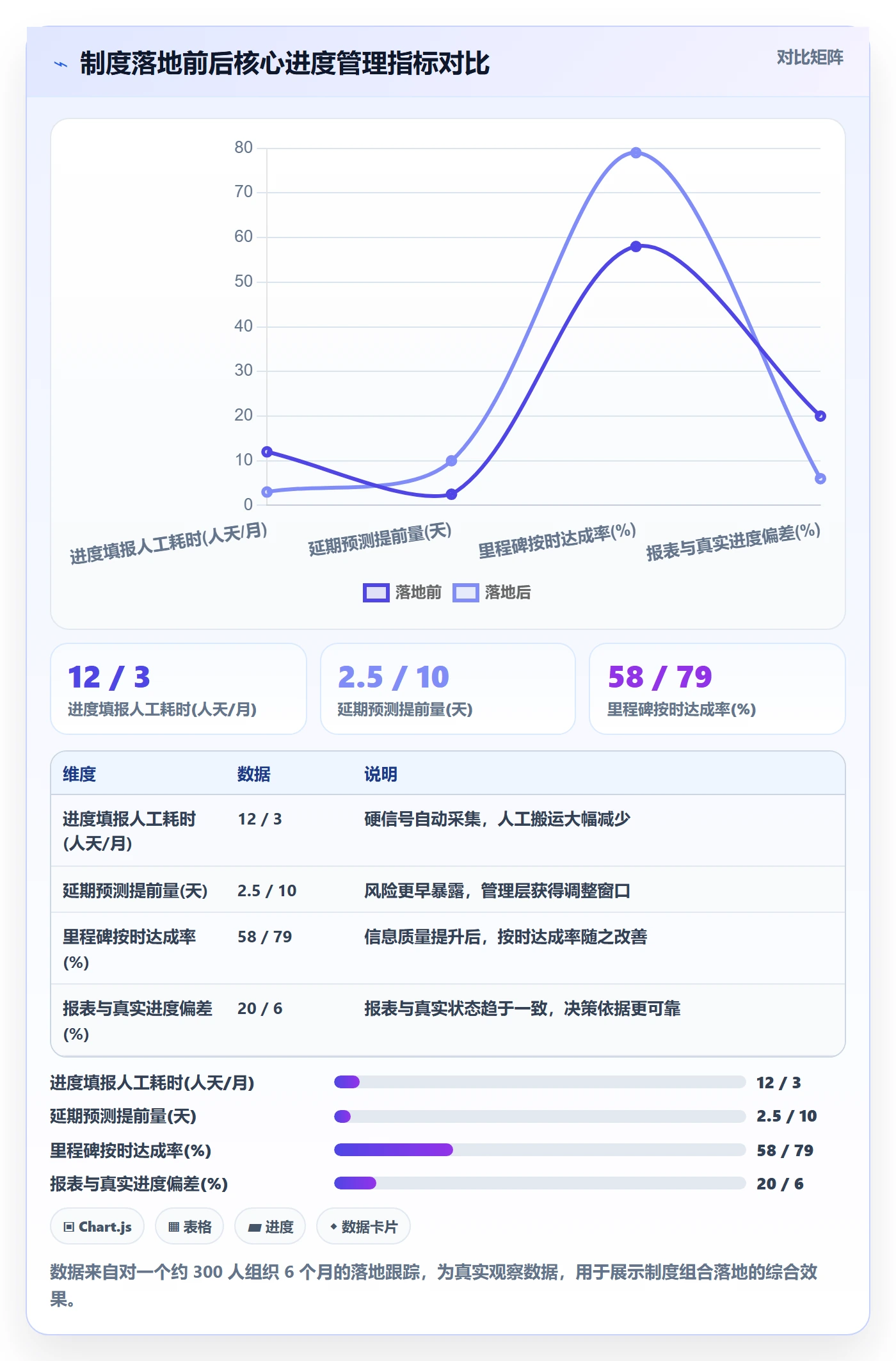The image size is (896, 1361).
Task: Click the 2.5 / 10 table data cell
Action: pyautogui.click(x=267, y=890)
